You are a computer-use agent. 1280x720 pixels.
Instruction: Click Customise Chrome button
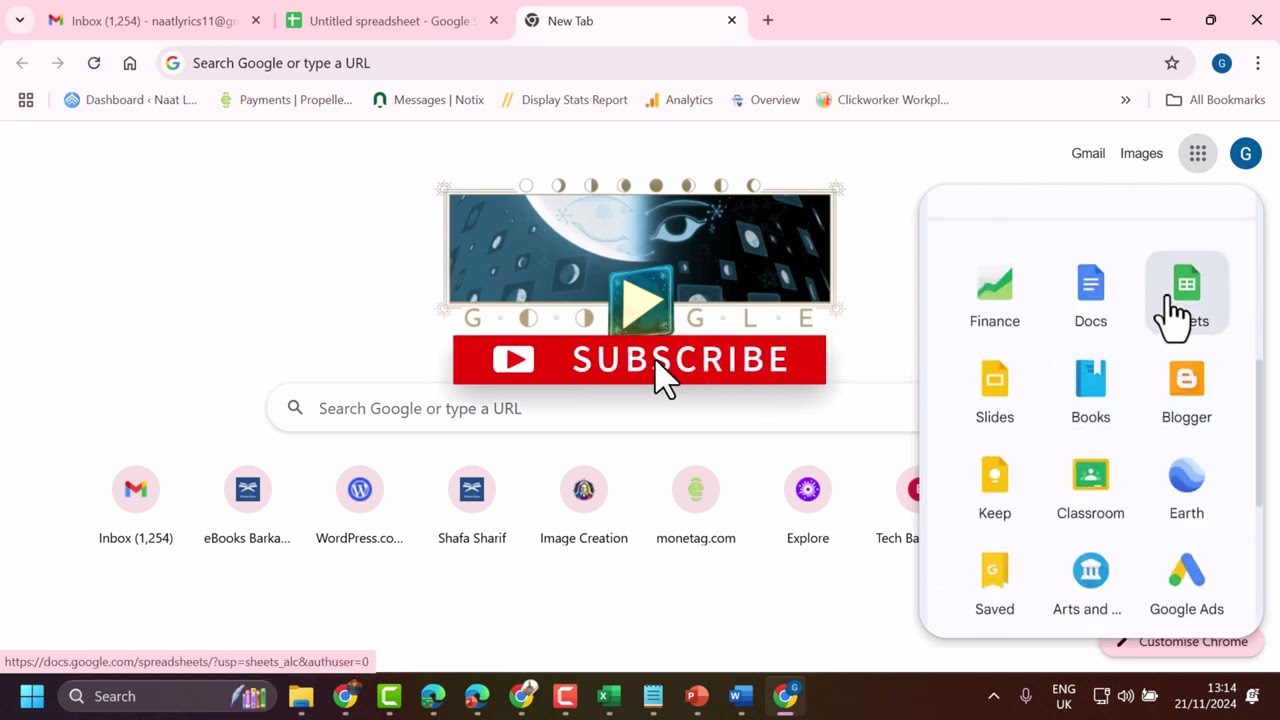1182,642
